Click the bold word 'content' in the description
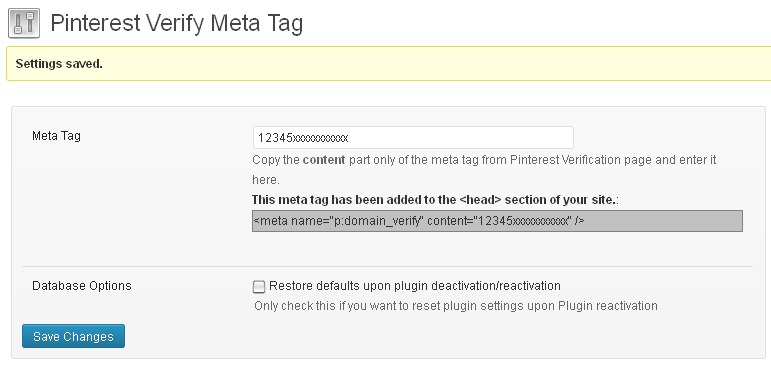Image resolution: width=771 pixels, height=369 pixels. [324, 160]
